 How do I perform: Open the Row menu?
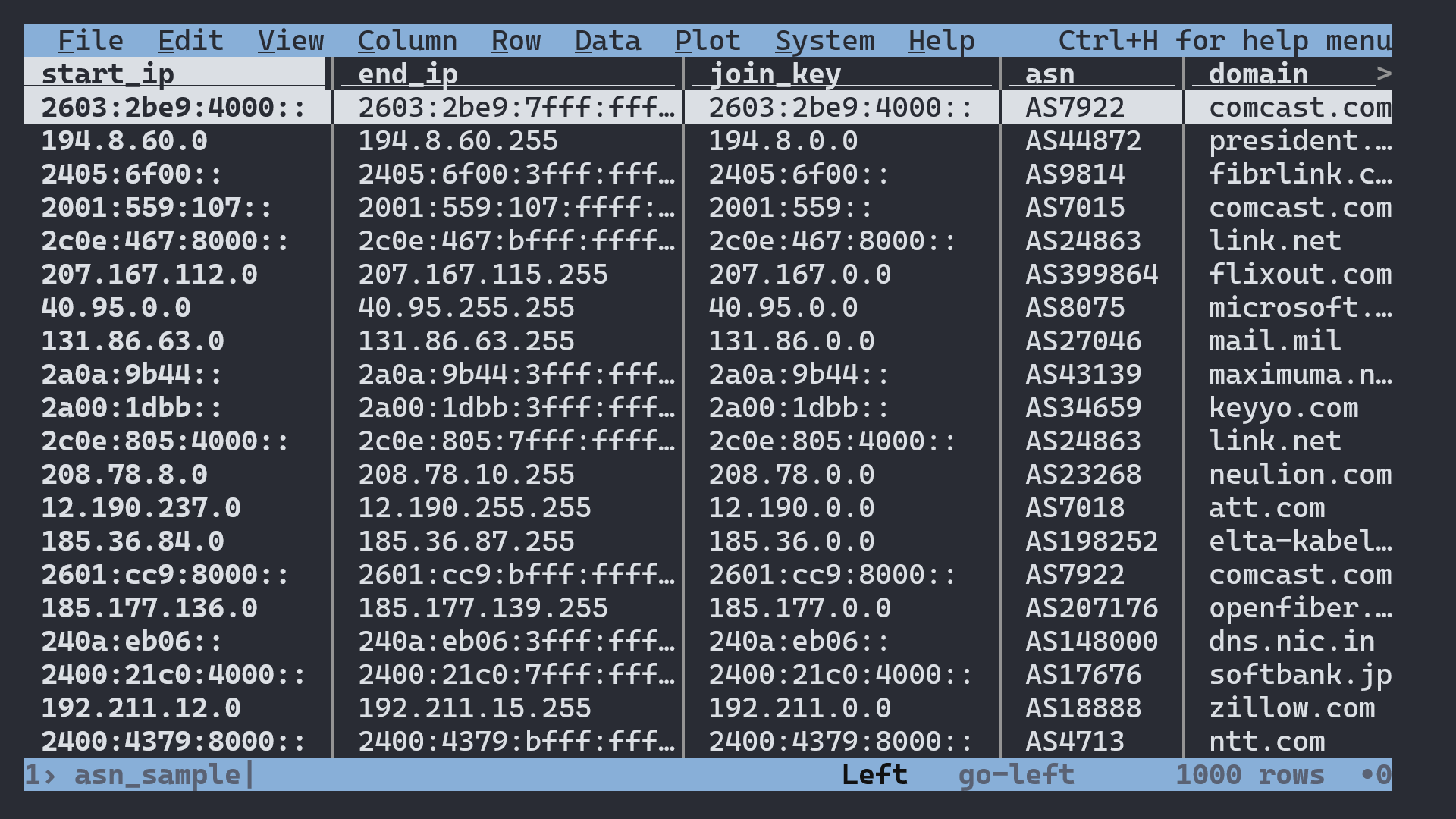coord(516,40)
